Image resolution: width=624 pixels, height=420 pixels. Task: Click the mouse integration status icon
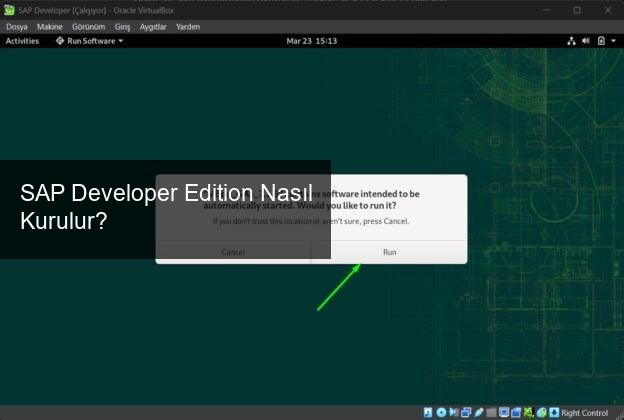[x=541, y=412]
